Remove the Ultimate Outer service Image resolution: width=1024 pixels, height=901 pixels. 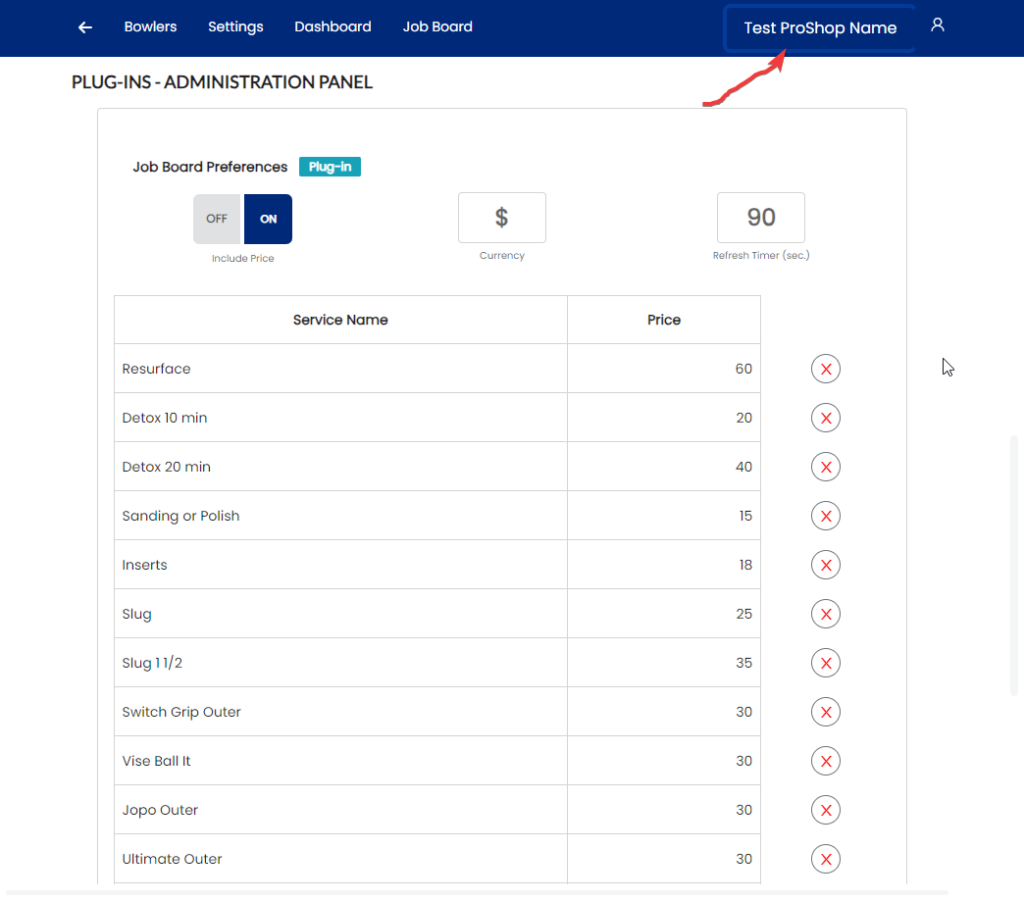click(825, 858)
